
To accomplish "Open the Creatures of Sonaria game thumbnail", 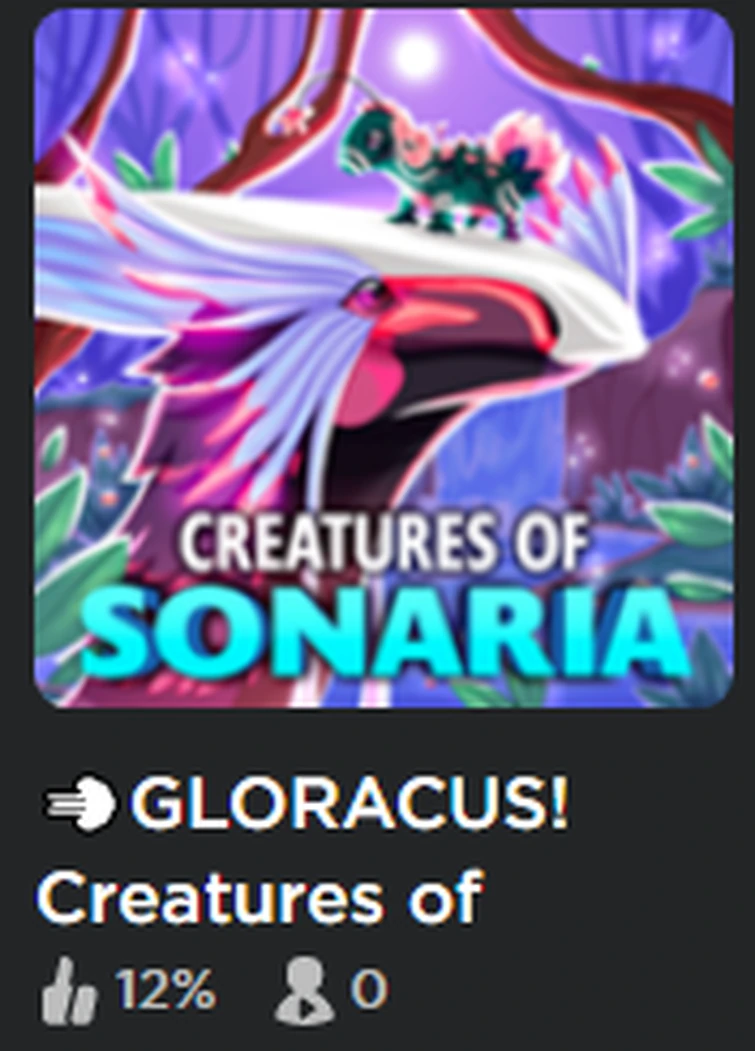I will (384, 358).
